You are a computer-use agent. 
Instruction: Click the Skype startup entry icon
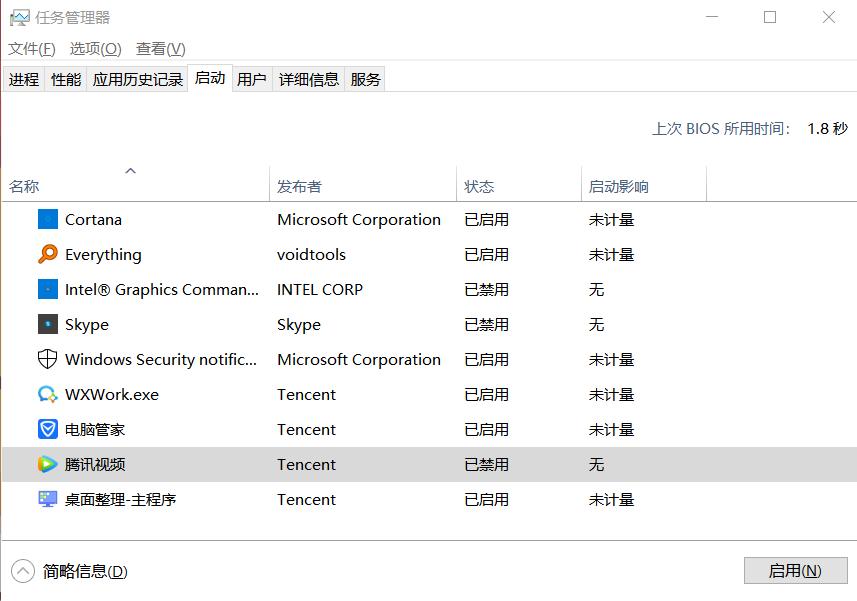pyautogui.click(x=45, y=324)
